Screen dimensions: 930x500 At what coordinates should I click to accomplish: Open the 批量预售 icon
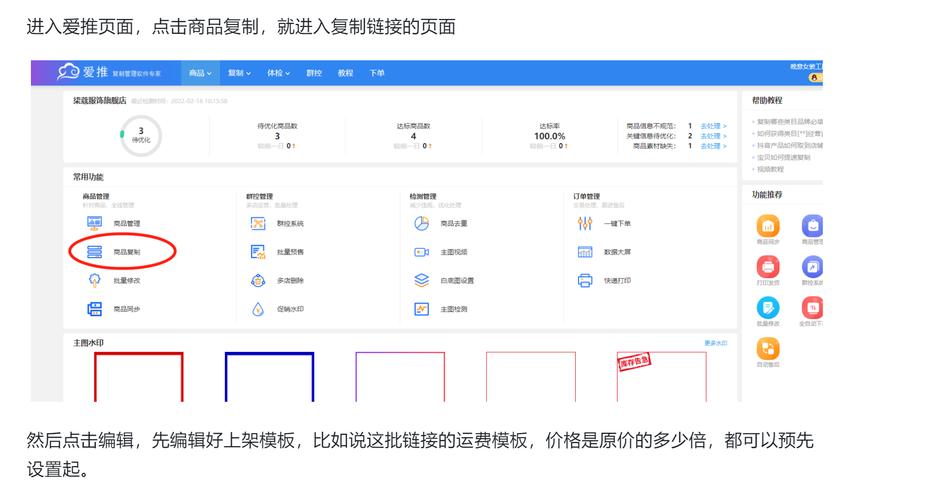[258, 251]
